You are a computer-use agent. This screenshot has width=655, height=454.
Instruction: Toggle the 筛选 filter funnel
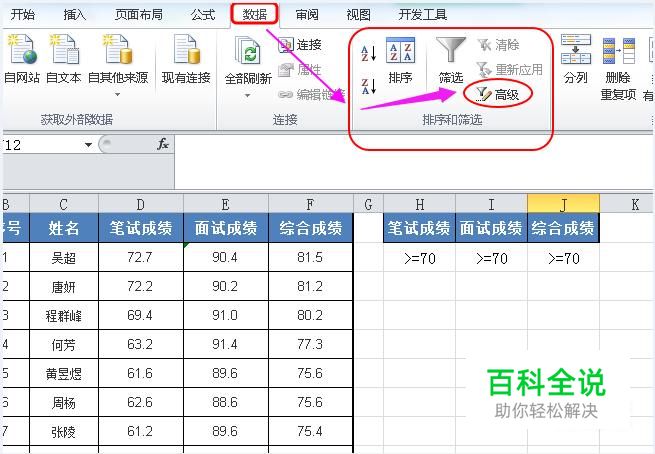point(451,61)
